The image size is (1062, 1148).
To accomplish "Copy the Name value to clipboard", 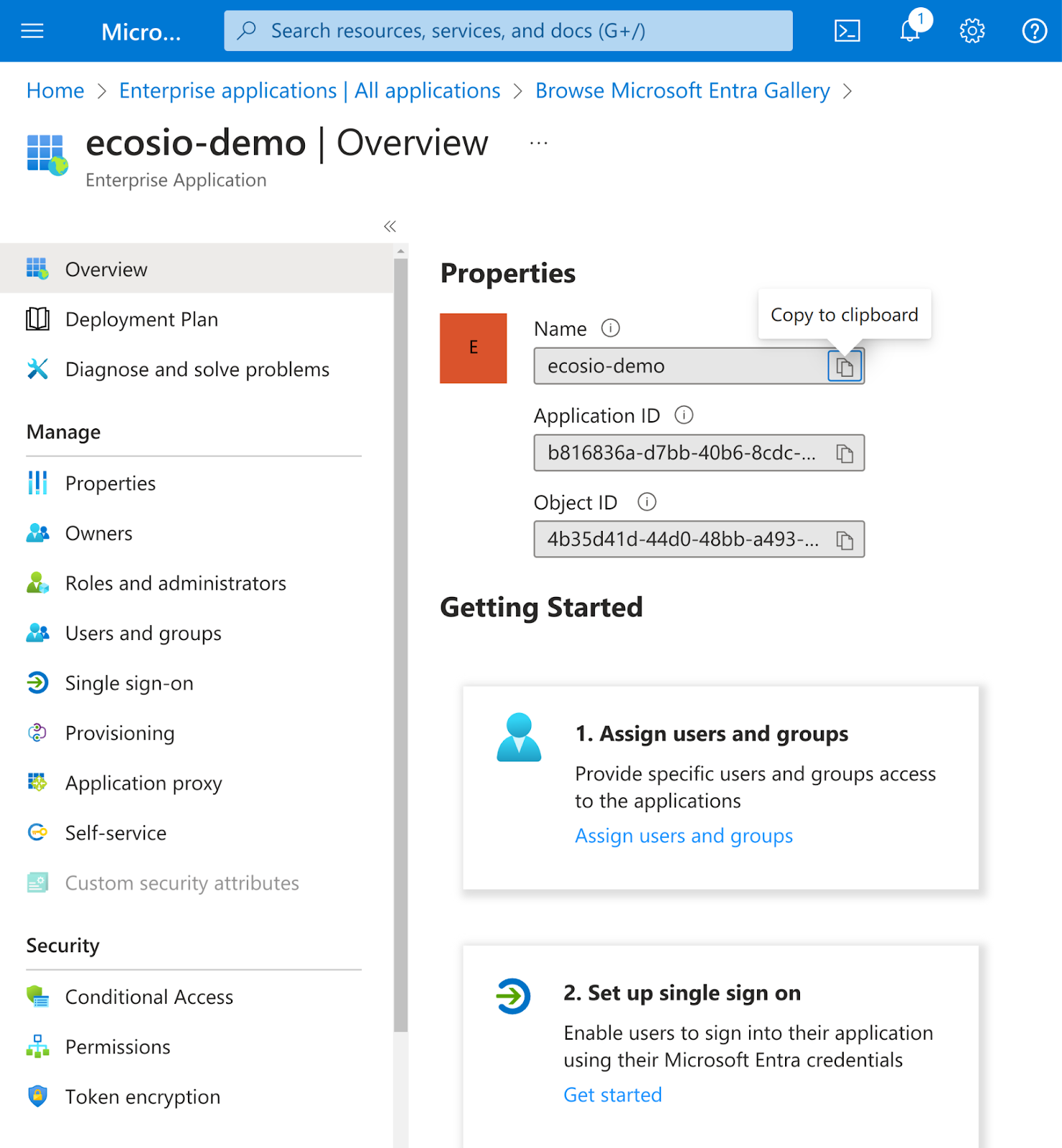I will coord(845,367).
